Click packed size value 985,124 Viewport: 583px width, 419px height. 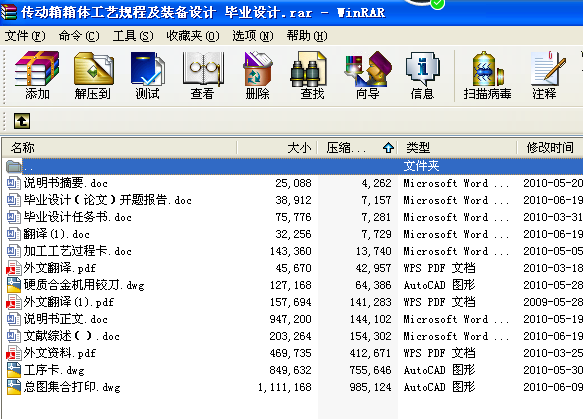[x=371, y=387]
